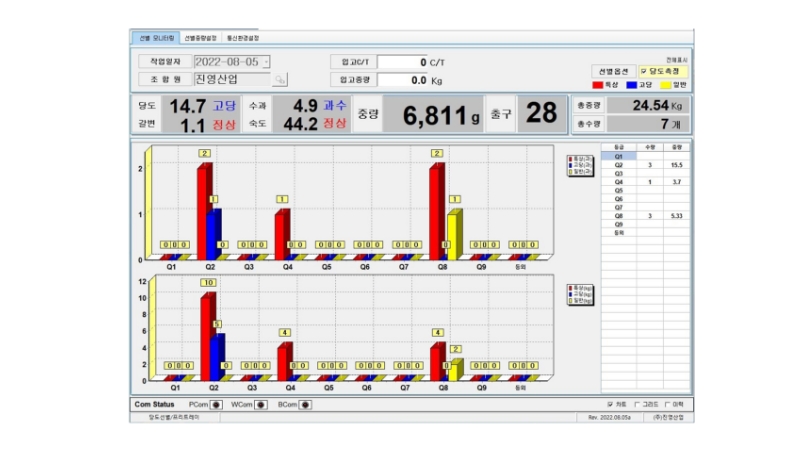Click the 선별옵션 button
The width and height of the screenshot is (800, 460).
tap(613, 71)
